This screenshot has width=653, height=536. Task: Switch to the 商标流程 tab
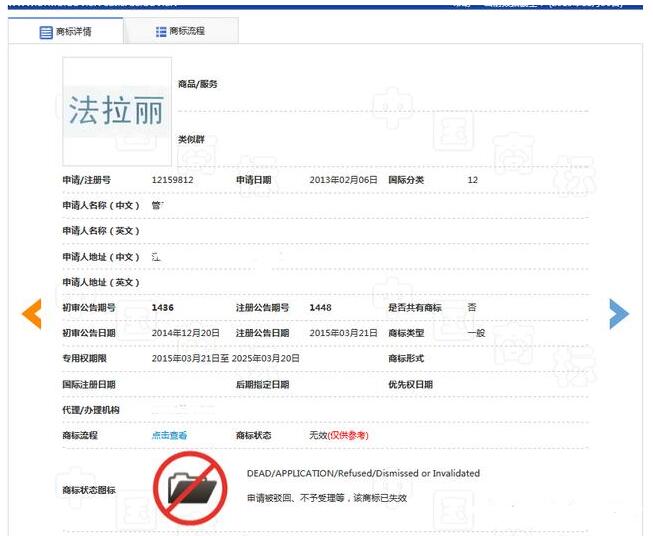[181, 31]
